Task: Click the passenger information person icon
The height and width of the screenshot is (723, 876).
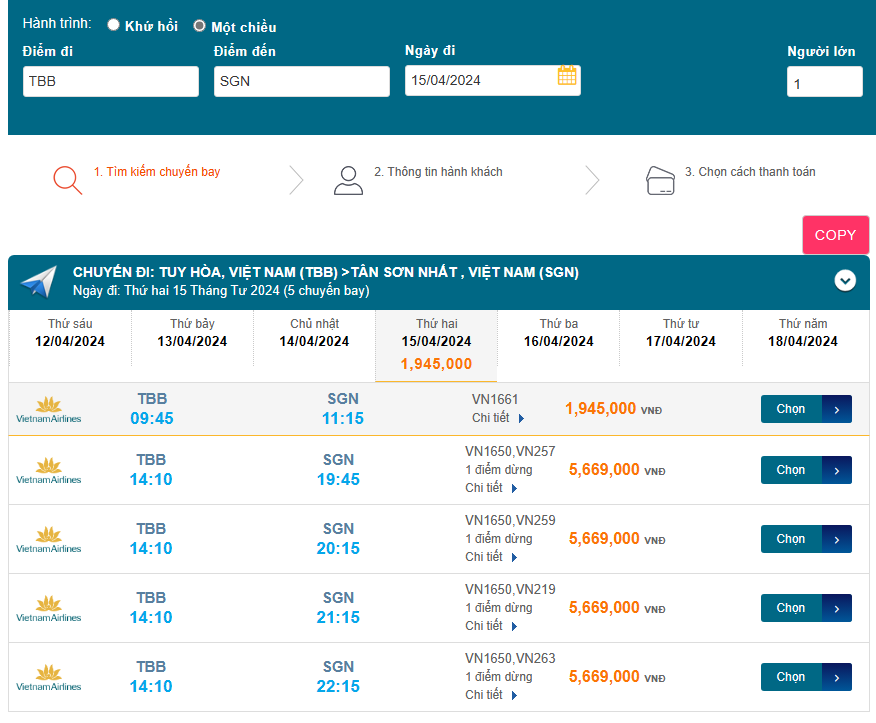Action: (x=348, y=180)
